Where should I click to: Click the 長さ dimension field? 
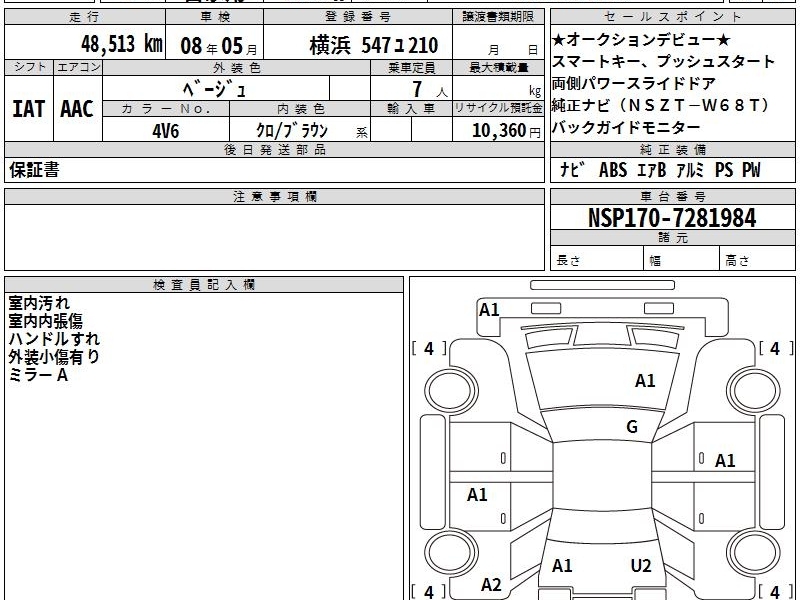click(x=597, y=260)
